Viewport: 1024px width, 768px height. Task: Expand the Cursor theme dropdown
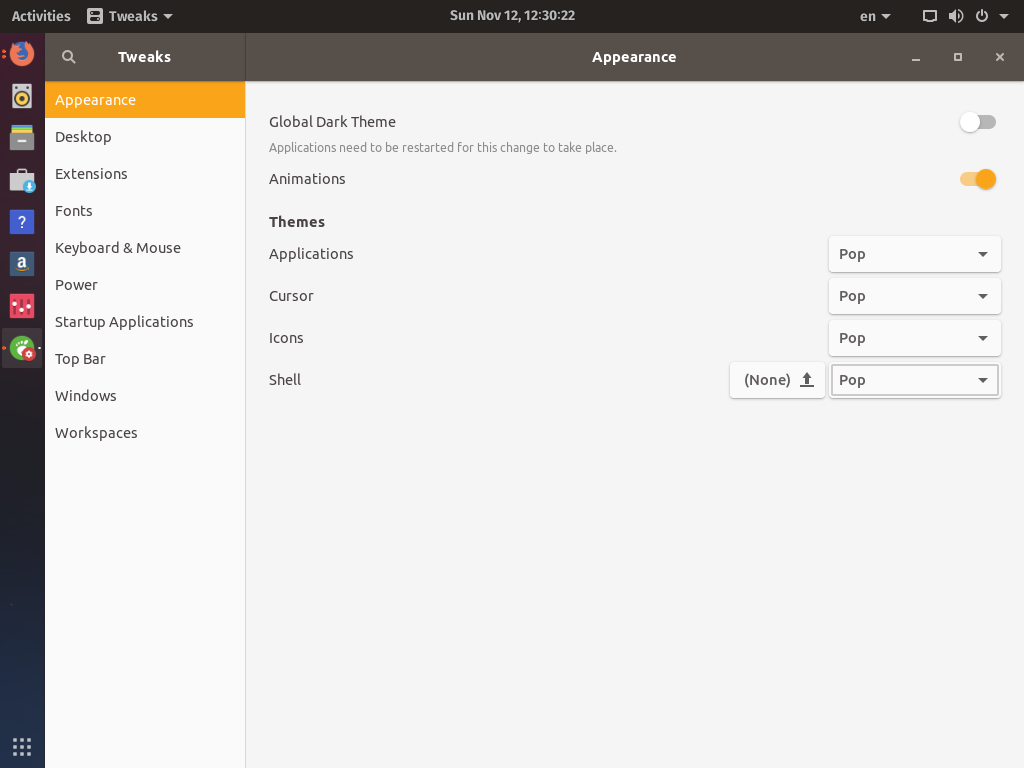point(914,296)
